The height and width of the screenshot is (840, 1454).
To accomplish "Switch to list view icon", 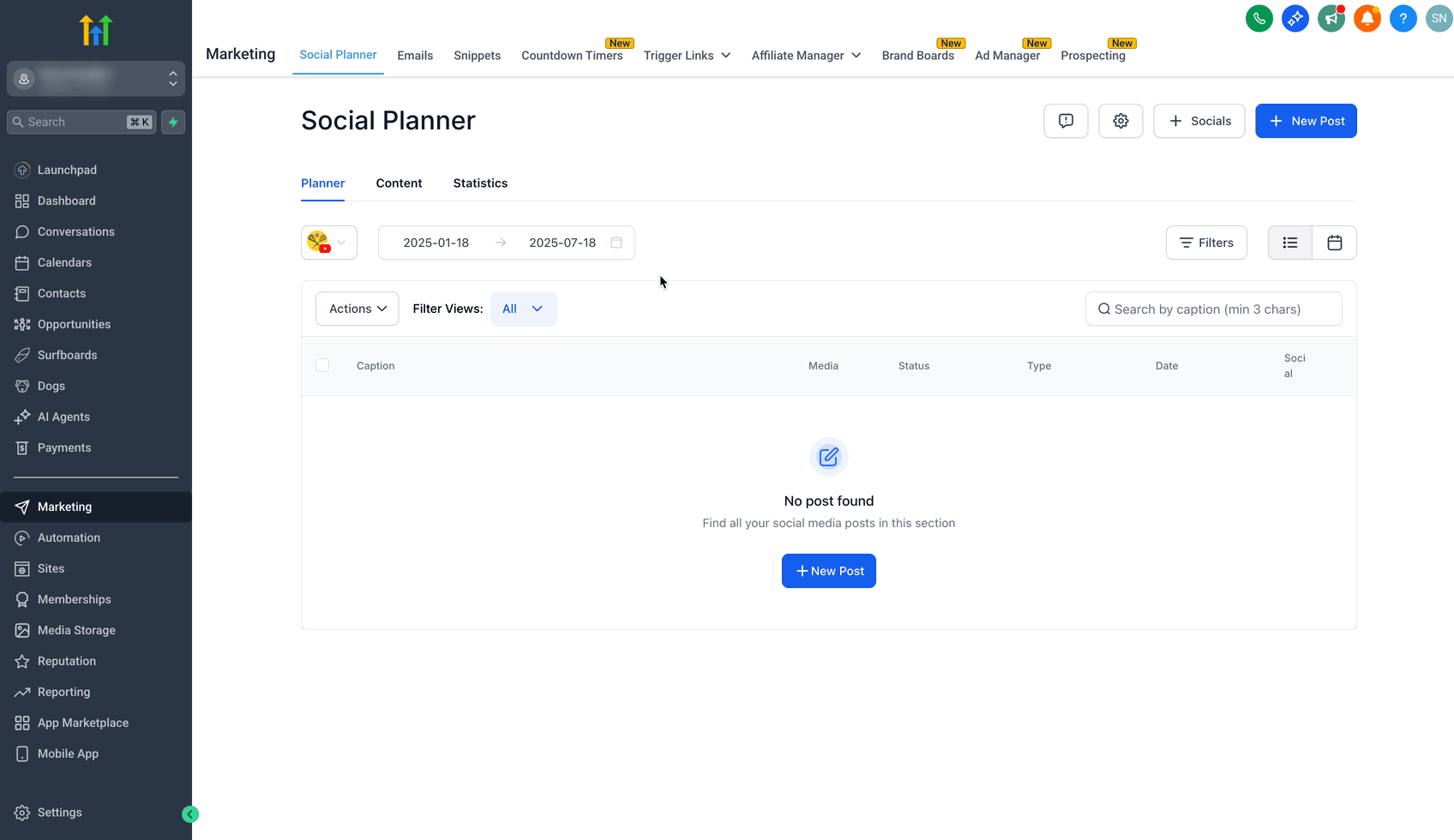I will coord(1290,243).
